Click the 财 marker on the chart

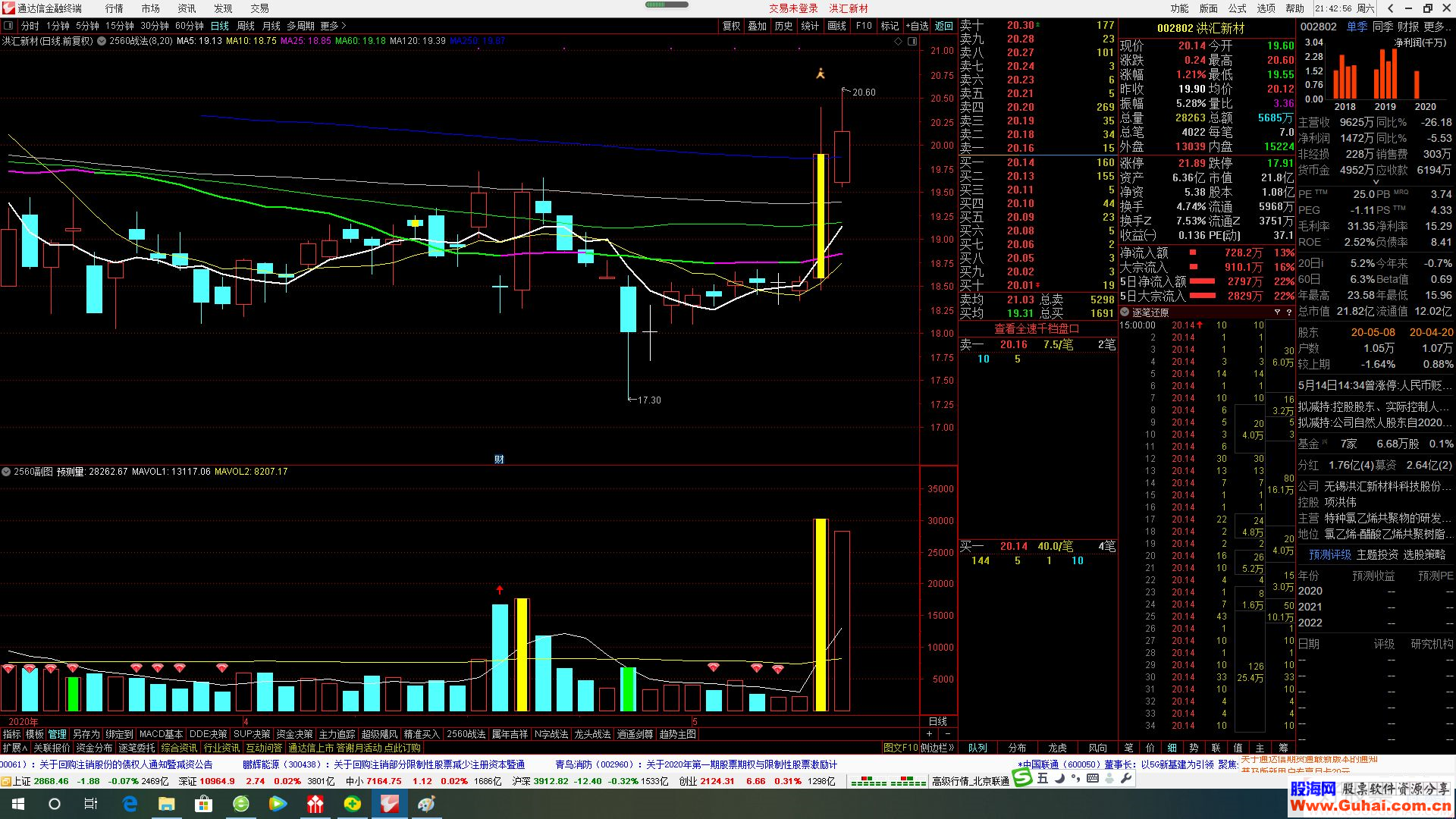[499, 459]
